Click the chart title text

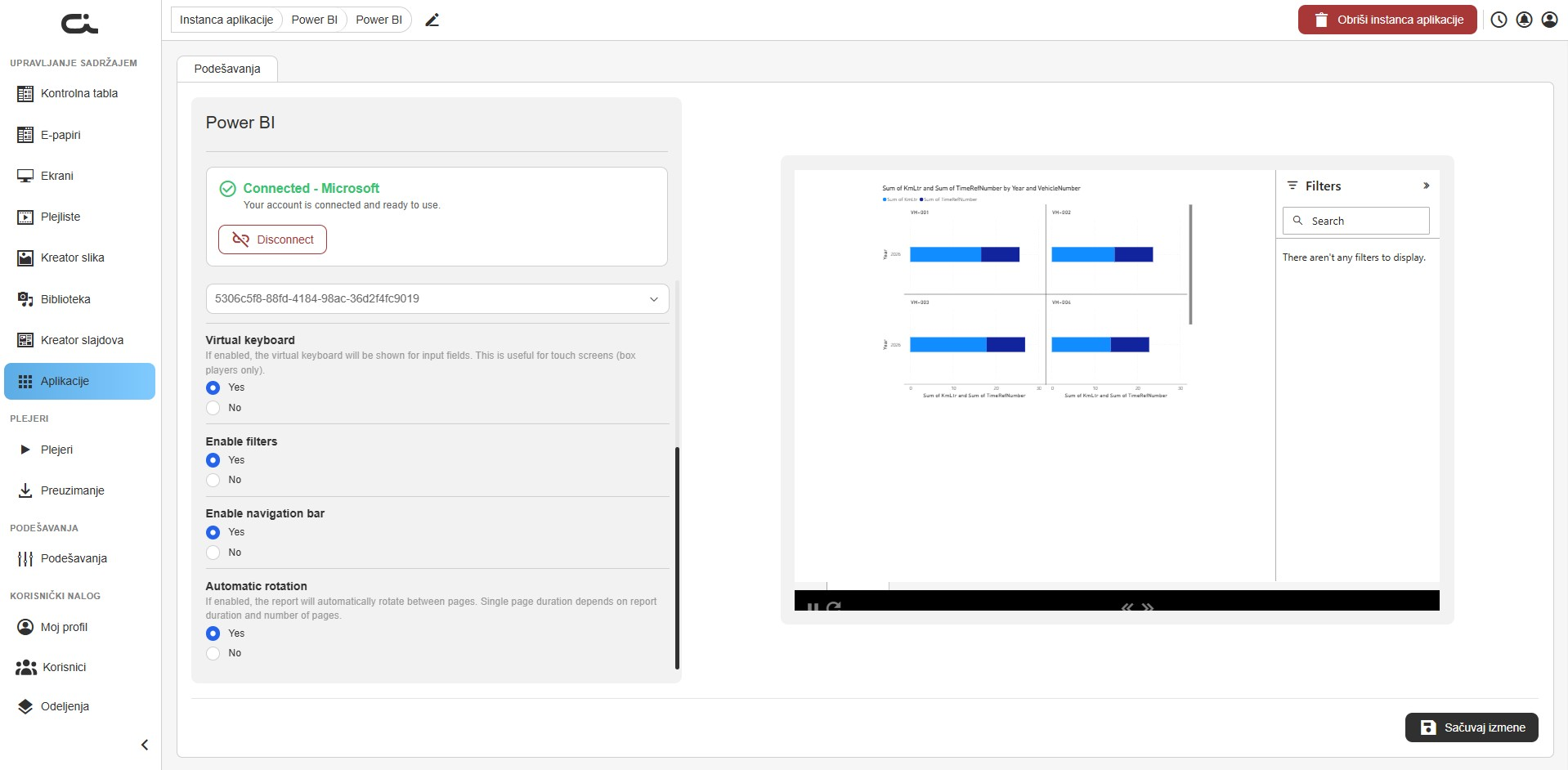coord(981,188)
